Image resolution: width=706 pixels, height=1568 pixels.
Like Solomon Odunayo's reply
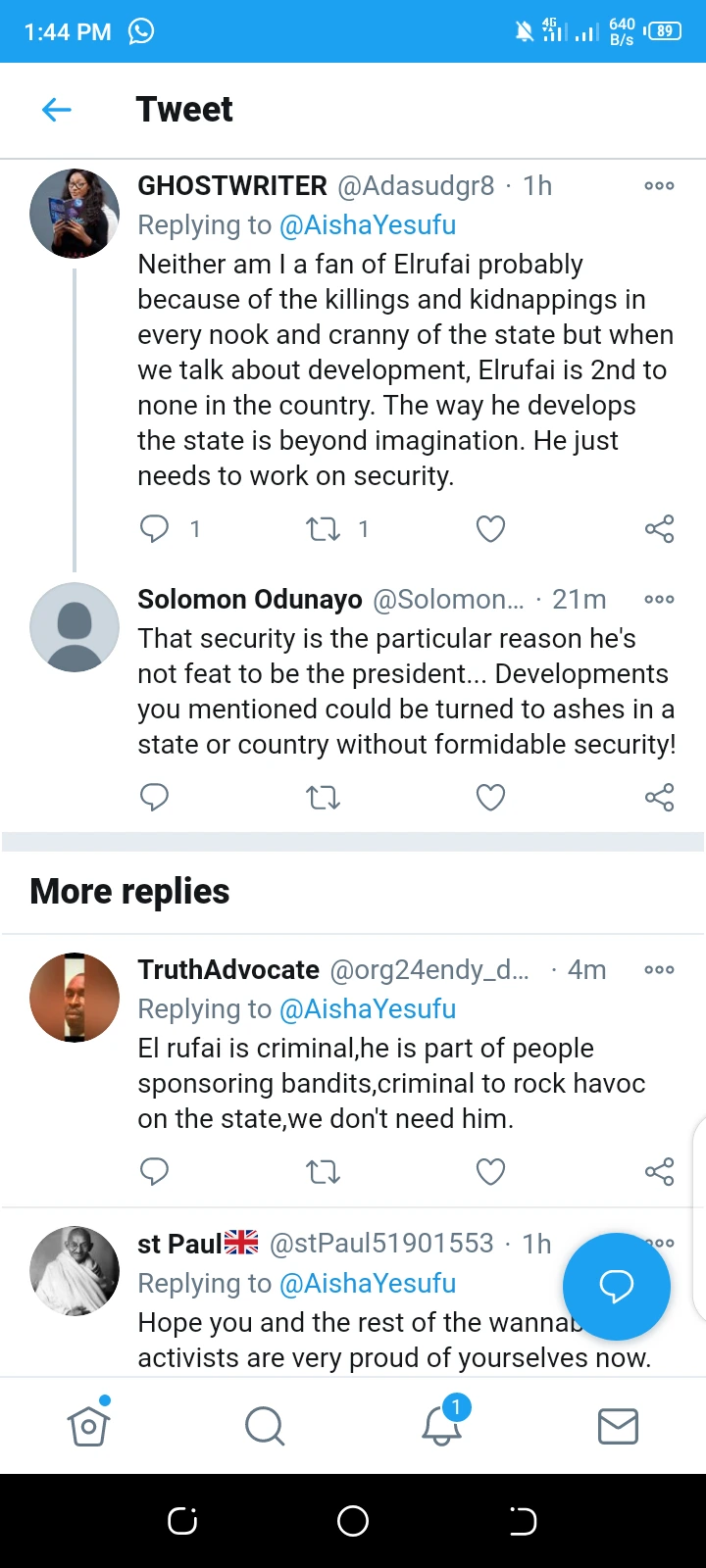pos(490,798)
